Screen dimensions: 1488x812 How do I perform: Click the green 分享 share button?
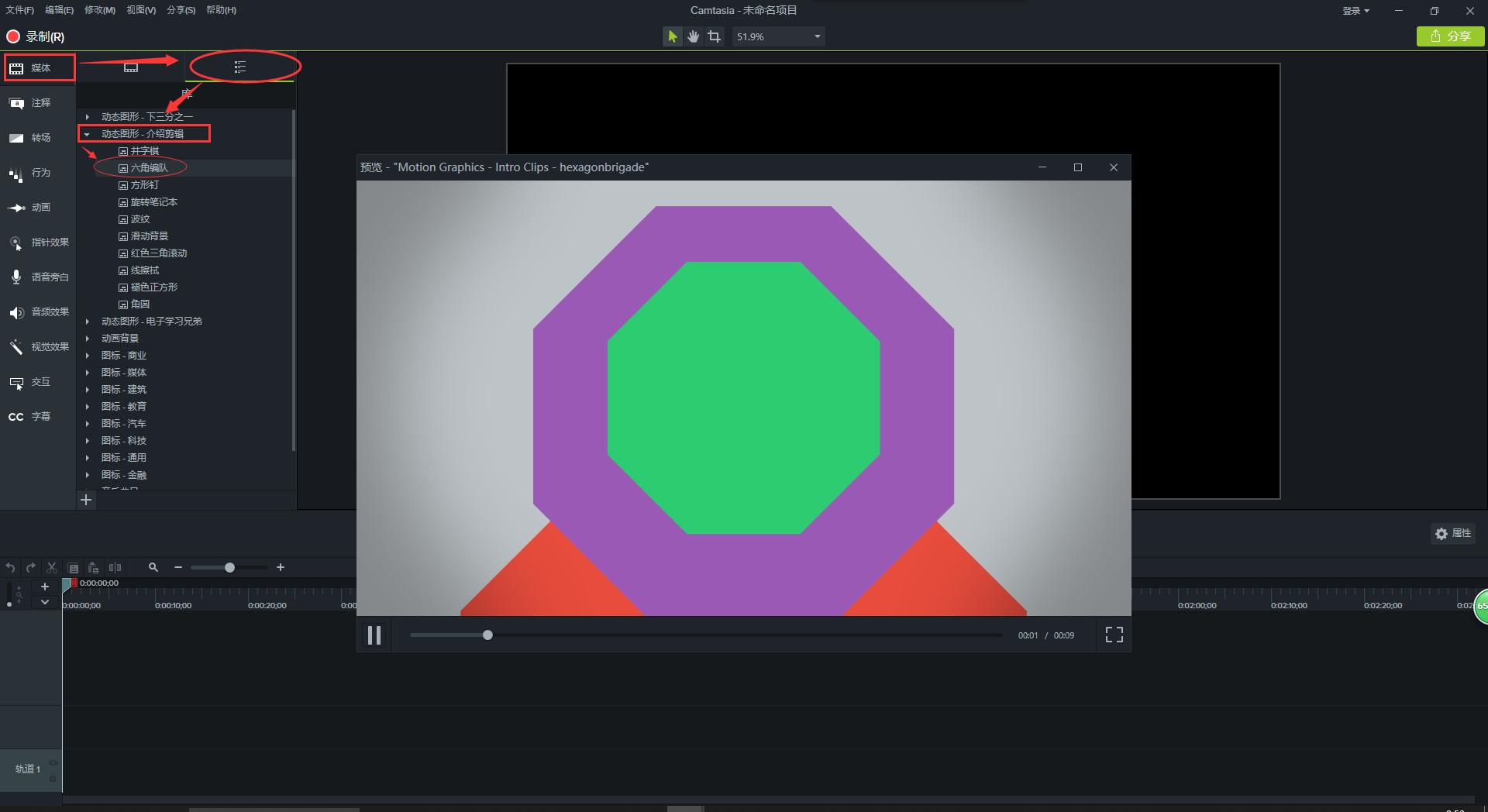click(1449, 36)
